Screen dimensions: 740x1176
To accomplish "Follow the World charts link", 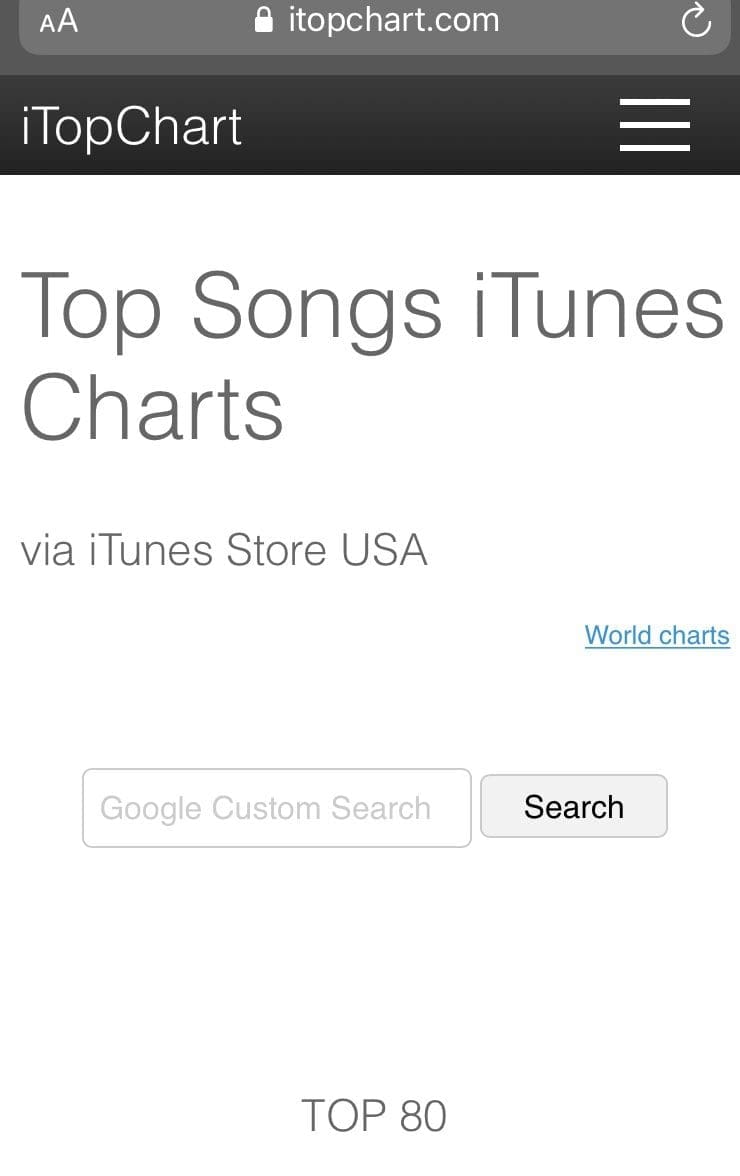I will [657, 635].
